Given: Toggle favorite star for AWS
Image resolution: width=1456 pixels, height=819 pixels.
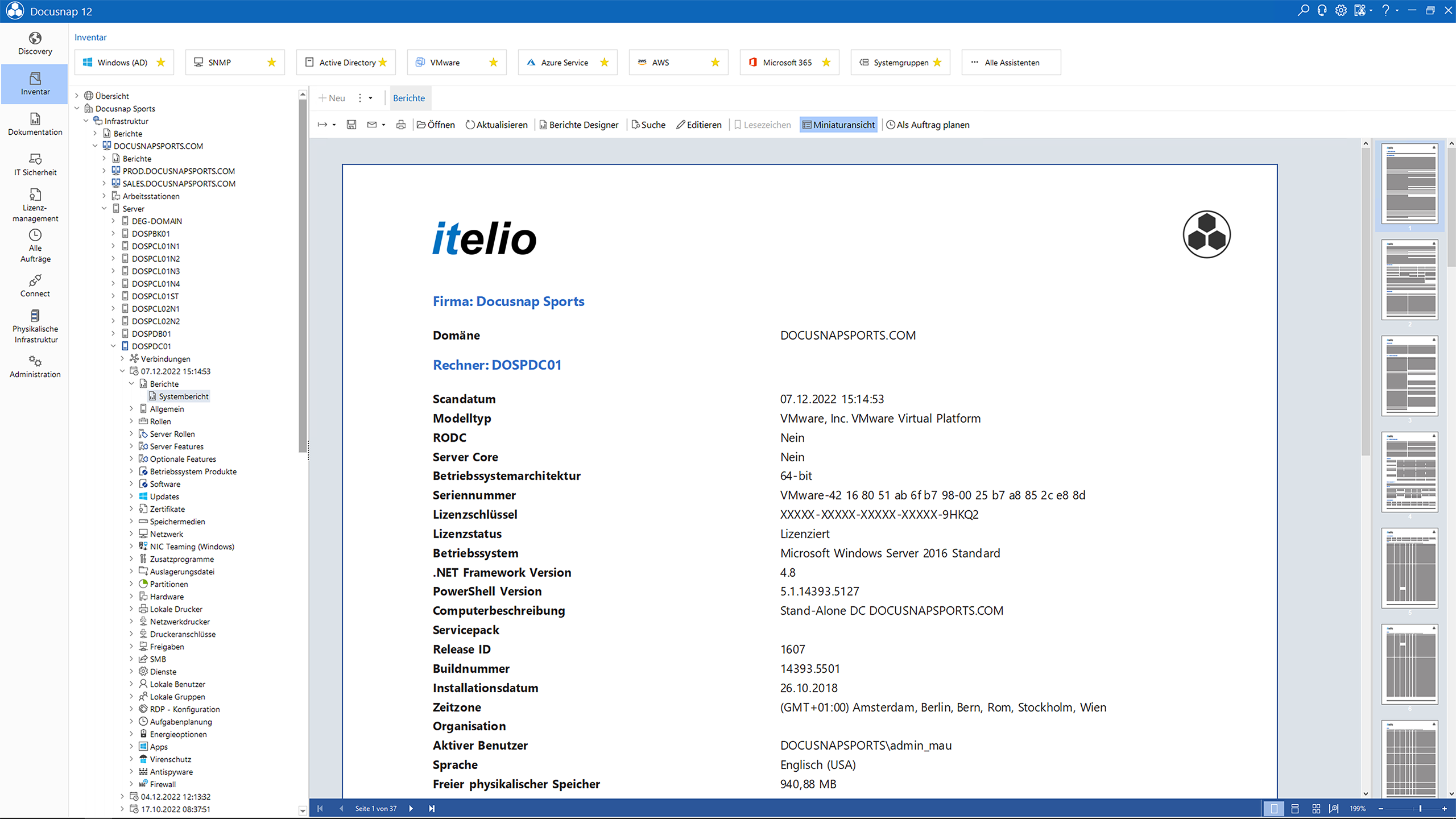Looking at the screenshot, I should tap(715, 62).
